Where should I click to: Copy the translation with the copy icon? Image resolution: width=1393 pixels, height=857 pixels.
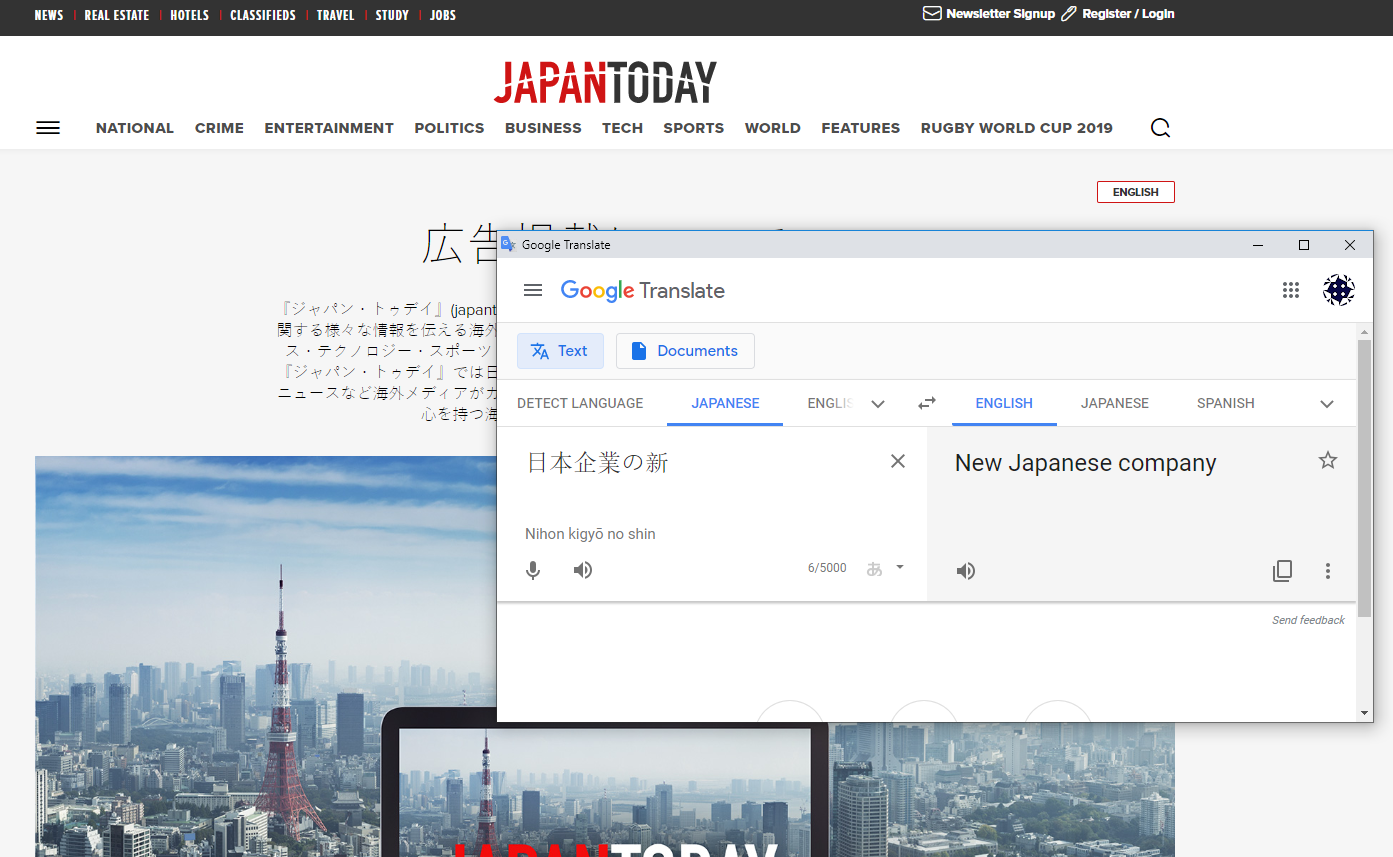[x=1282, y=571]
